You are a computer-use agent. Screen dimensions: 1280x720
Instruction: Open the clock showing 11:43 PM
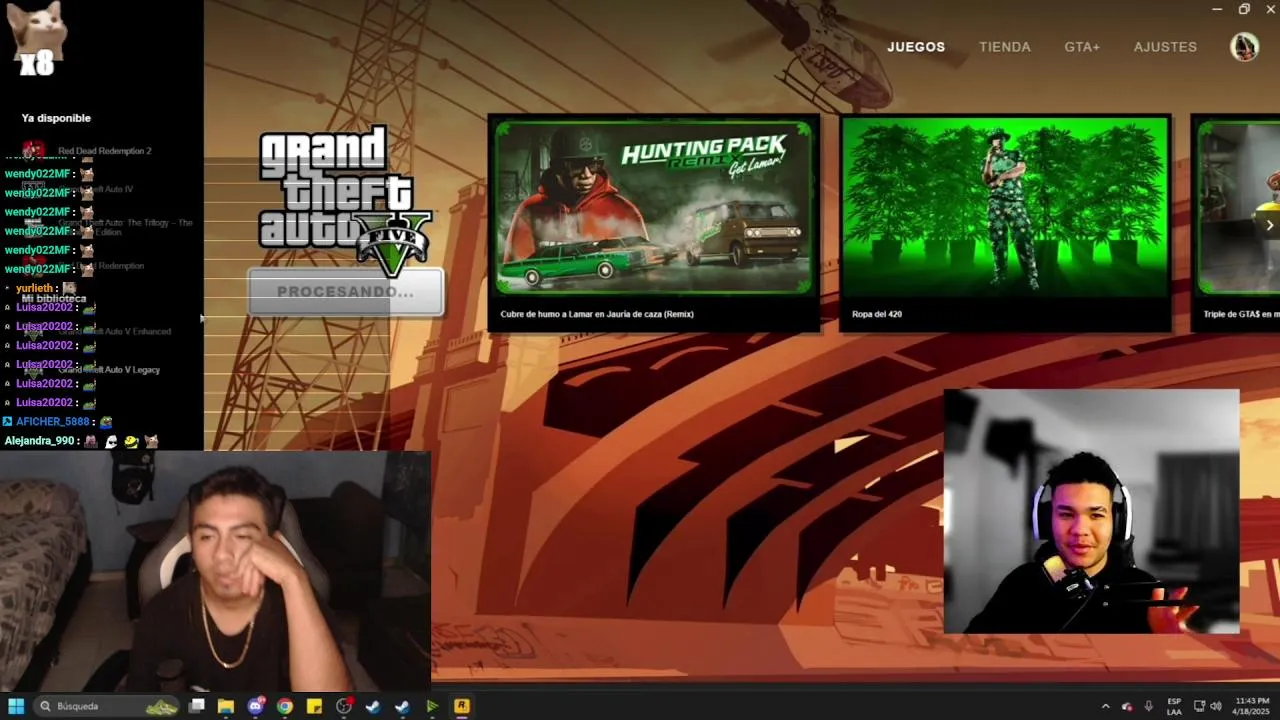click(x=1252, y=706)
